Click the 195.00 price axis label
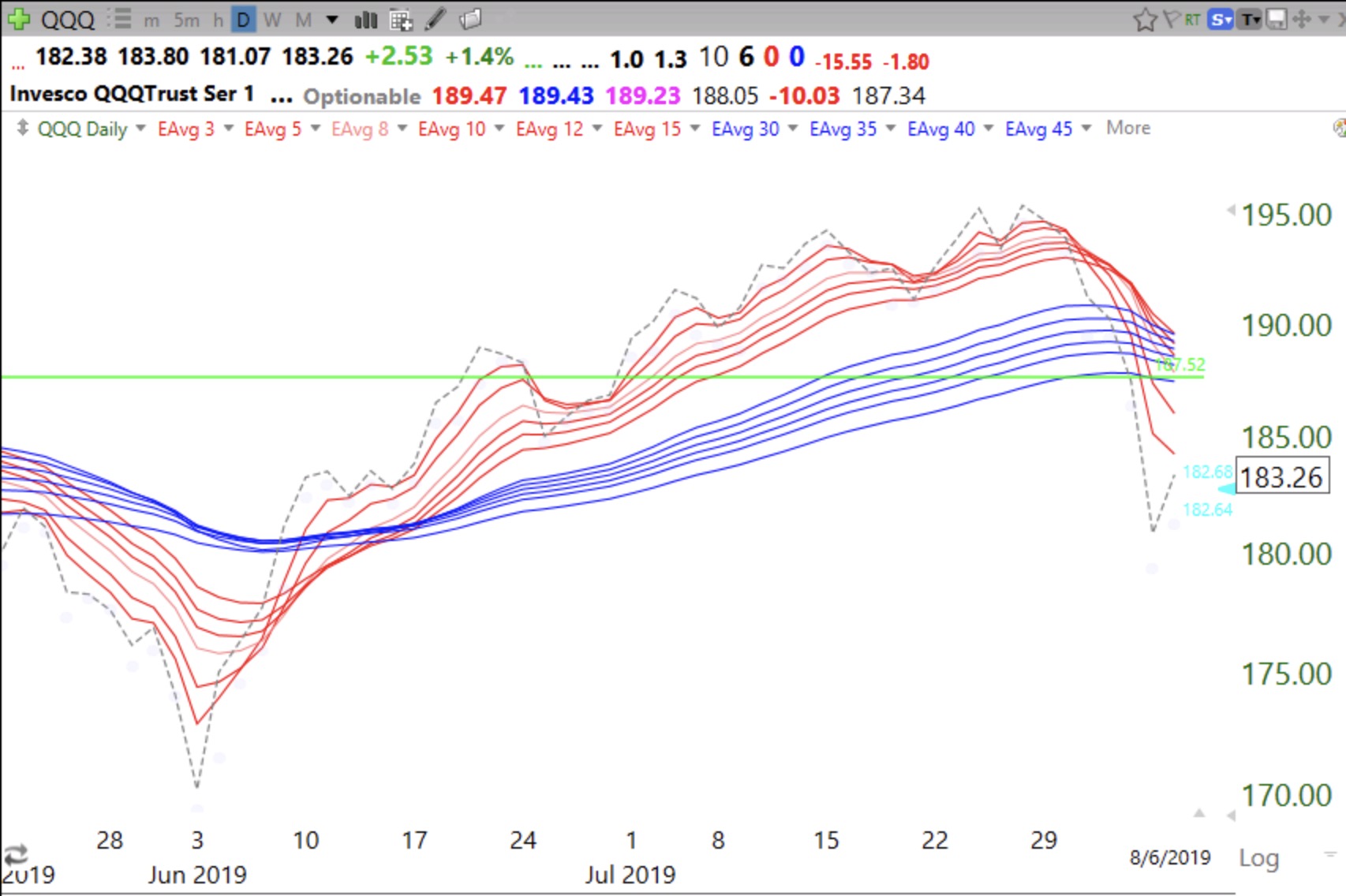Viewport: 1346px width, 896px height. [x=1286, y=215]
